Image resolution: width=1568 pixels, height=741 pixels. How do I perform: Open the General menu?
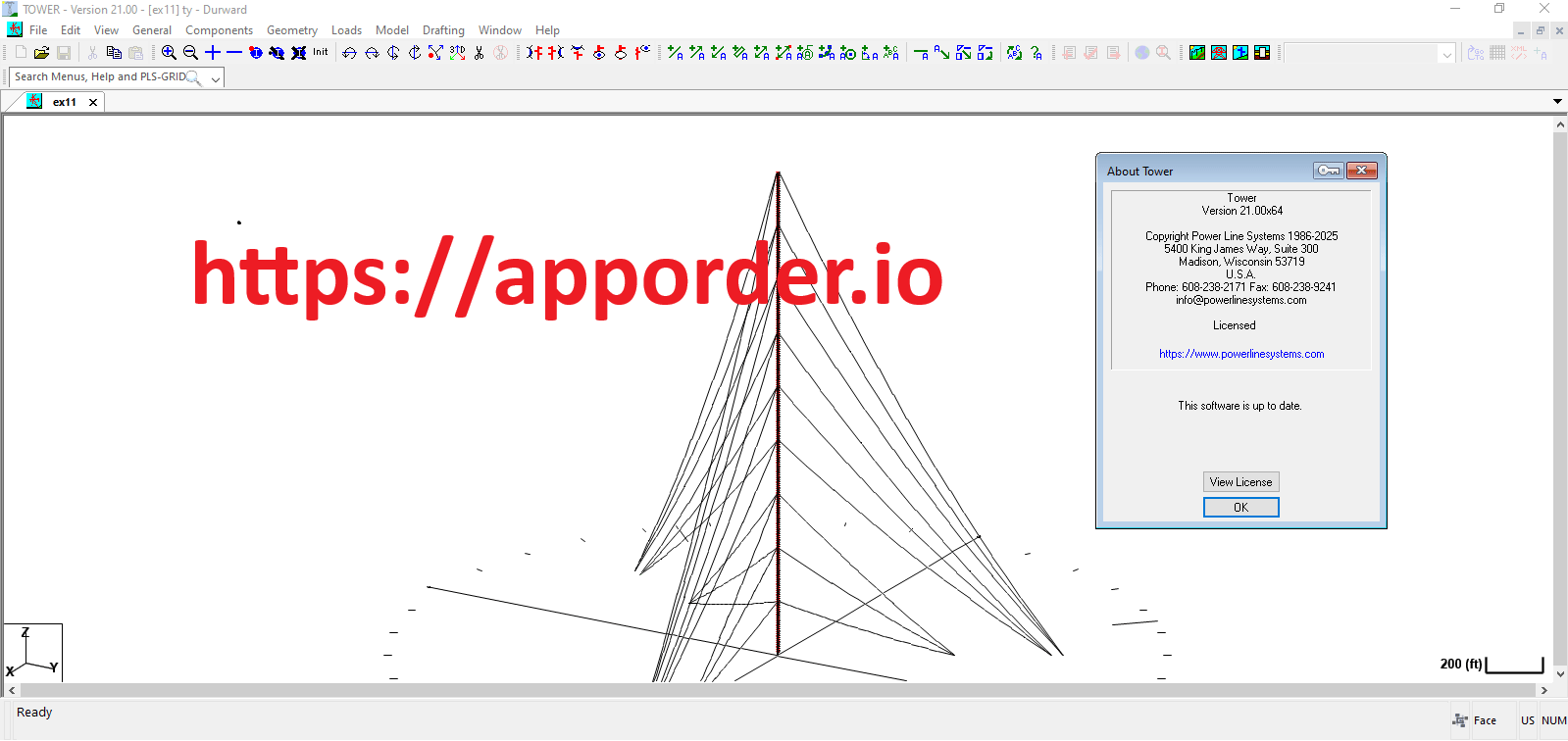pyautogui.click(x=152, y=30)
